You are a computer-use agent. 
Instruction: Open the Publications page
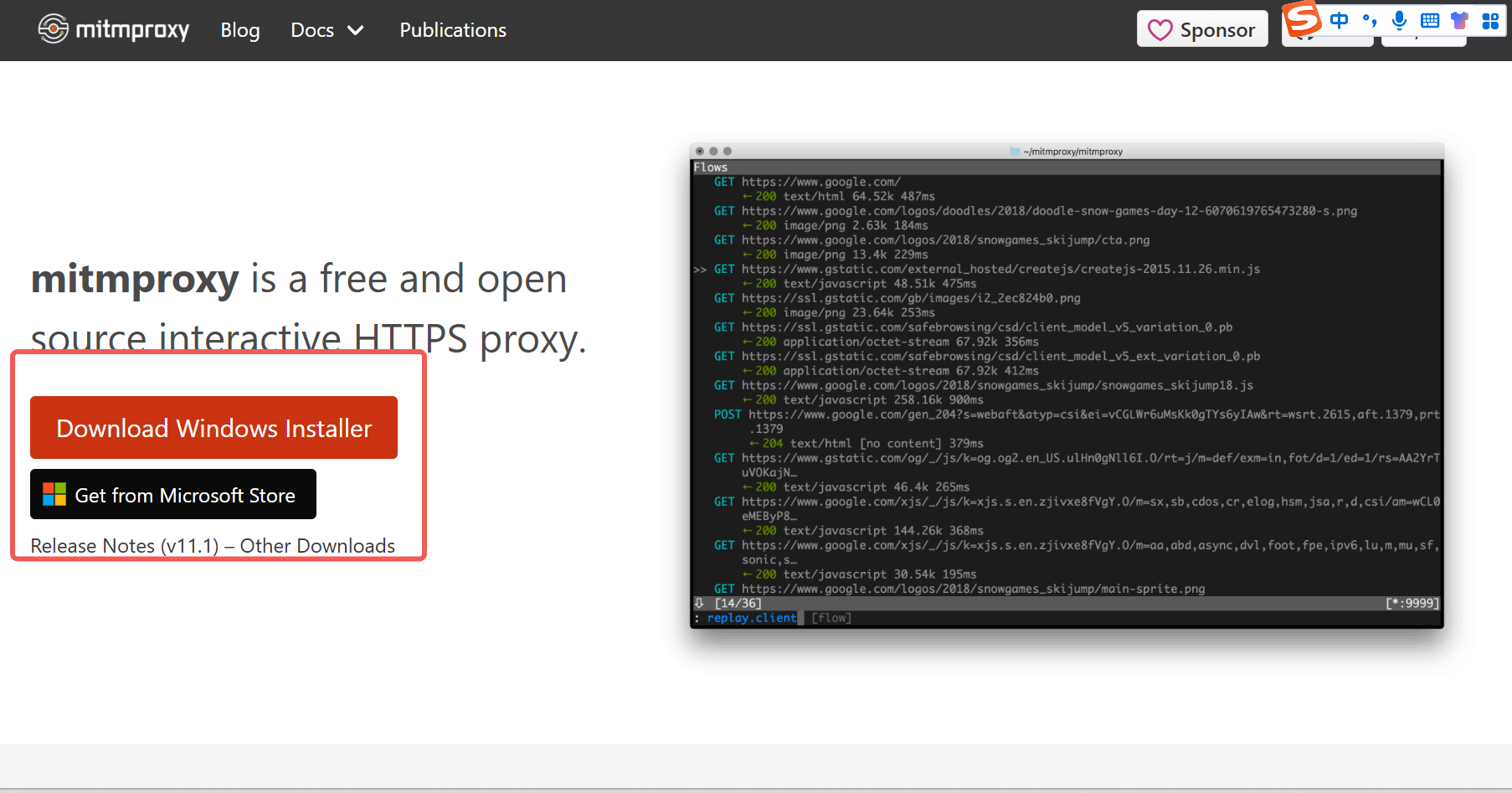point(453,30)
